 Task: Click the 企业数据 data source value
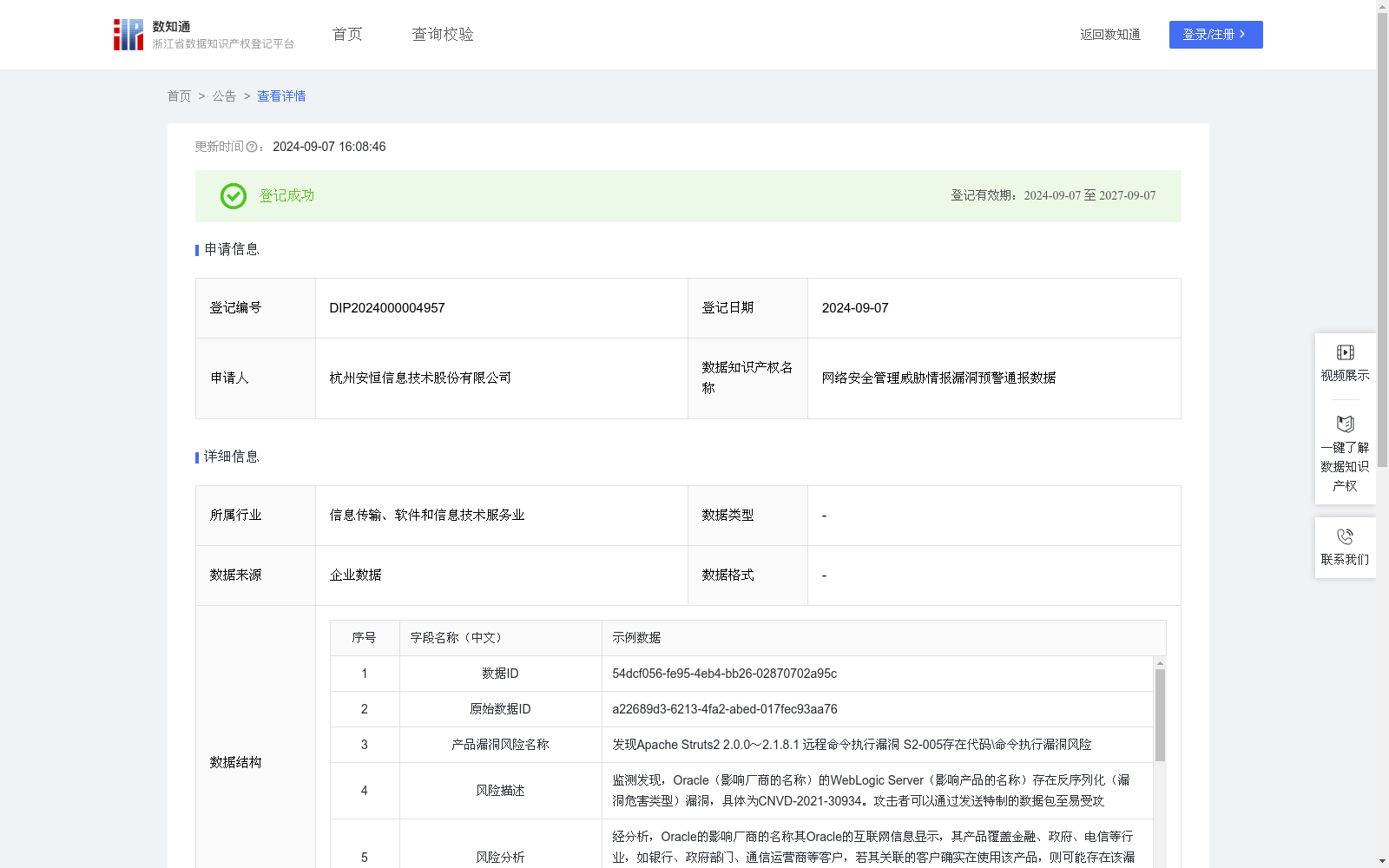point(355,575)
